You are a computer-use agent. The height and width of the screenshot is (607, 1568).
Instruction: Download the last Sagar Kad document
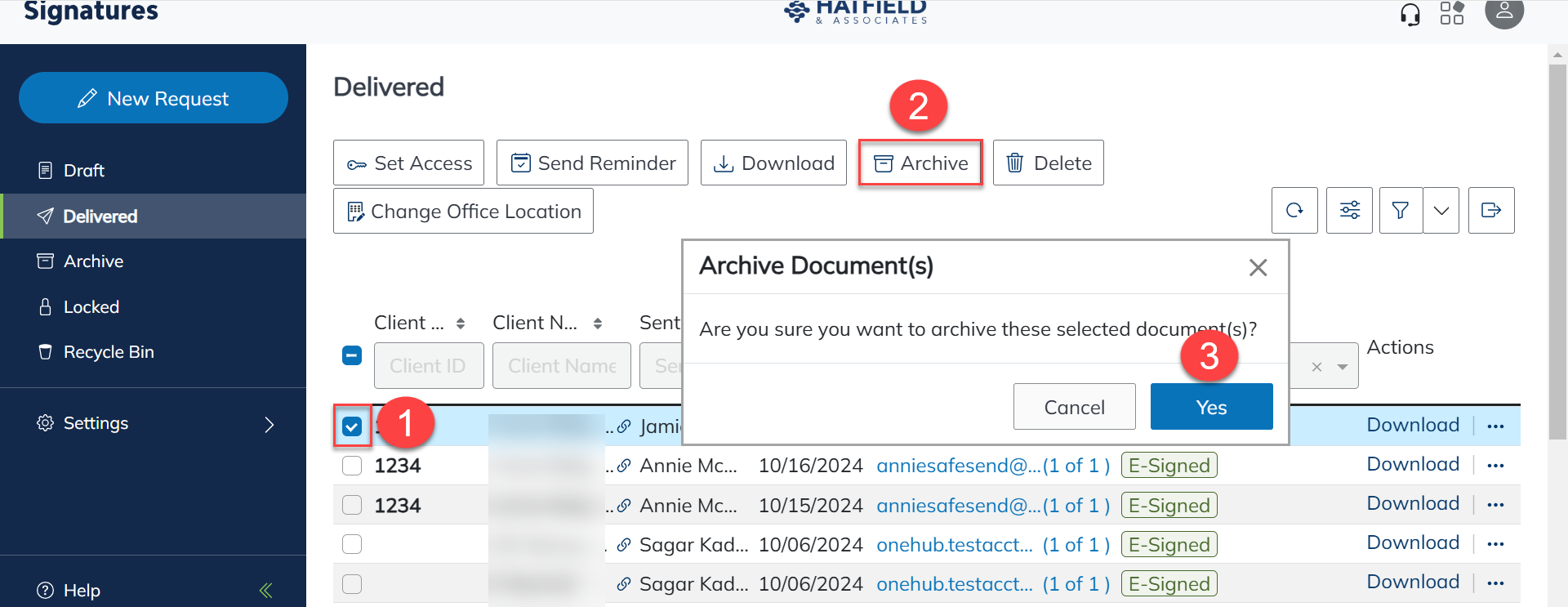point(1413,582)
